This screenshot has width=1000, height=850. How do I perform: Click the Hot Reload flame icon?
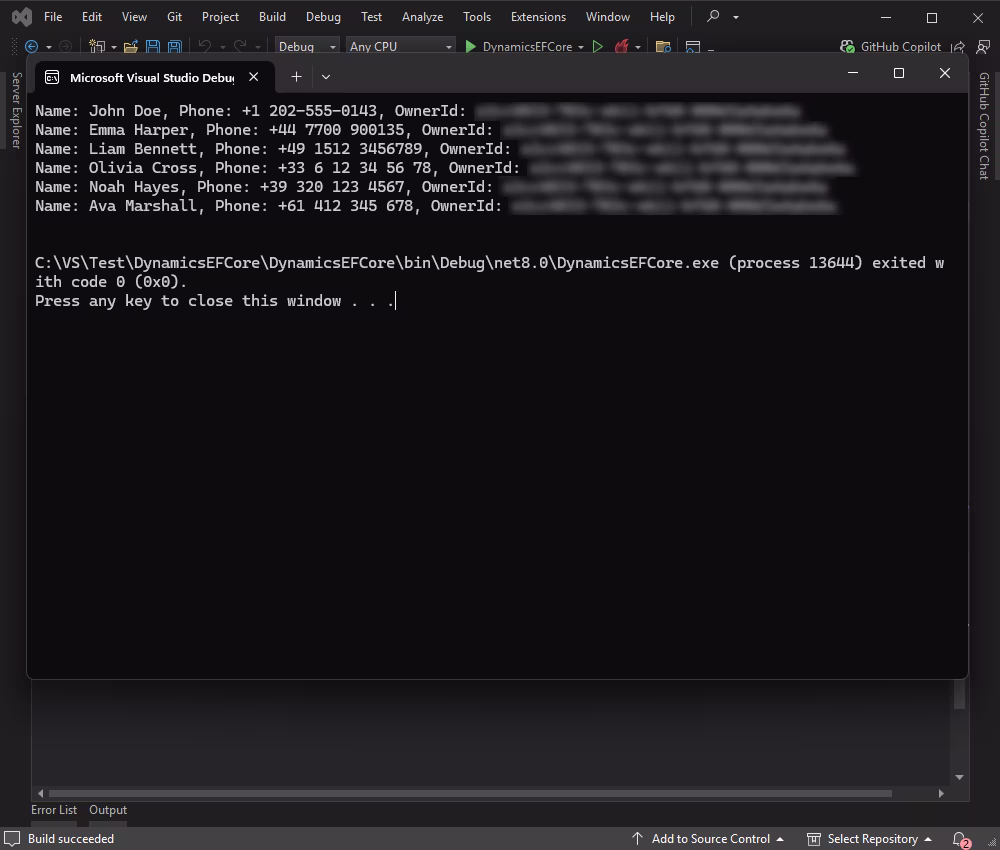click(x=621, y=47)
